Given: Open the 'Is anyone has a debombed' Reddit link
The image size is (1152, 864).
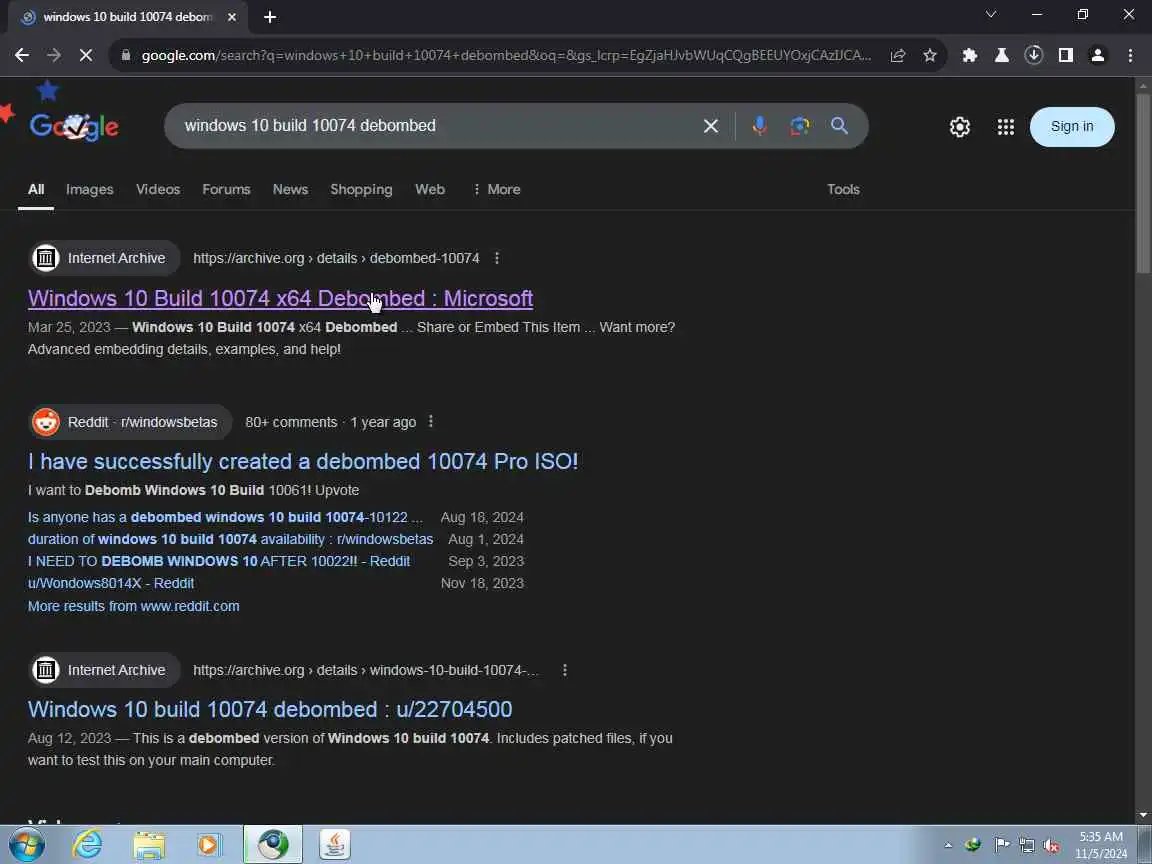Looking at the screenshot, I should click(x=226, y=517).
